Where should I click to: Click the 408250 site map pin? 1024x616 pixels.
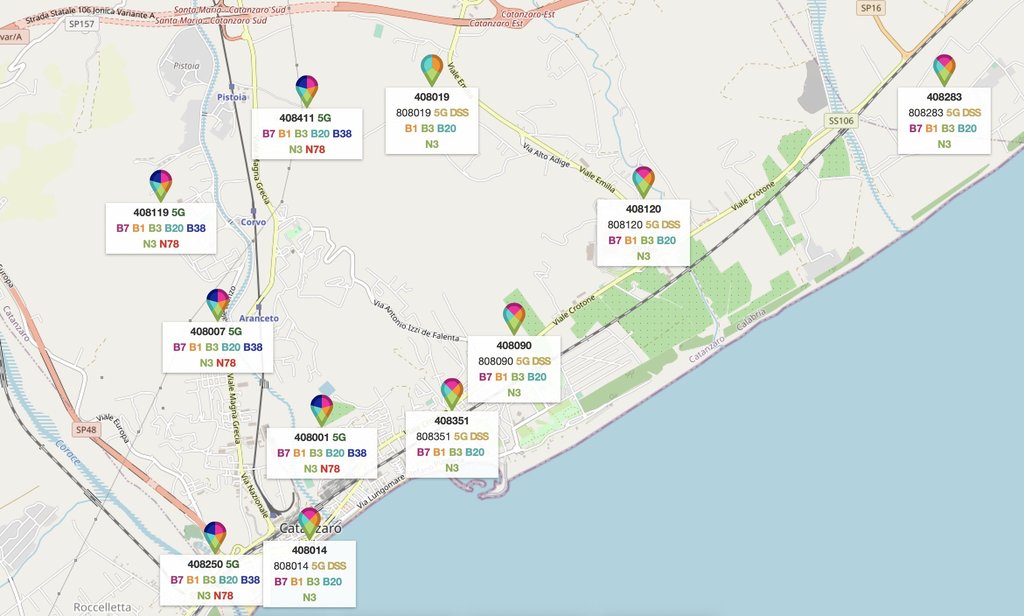(215, 536)
